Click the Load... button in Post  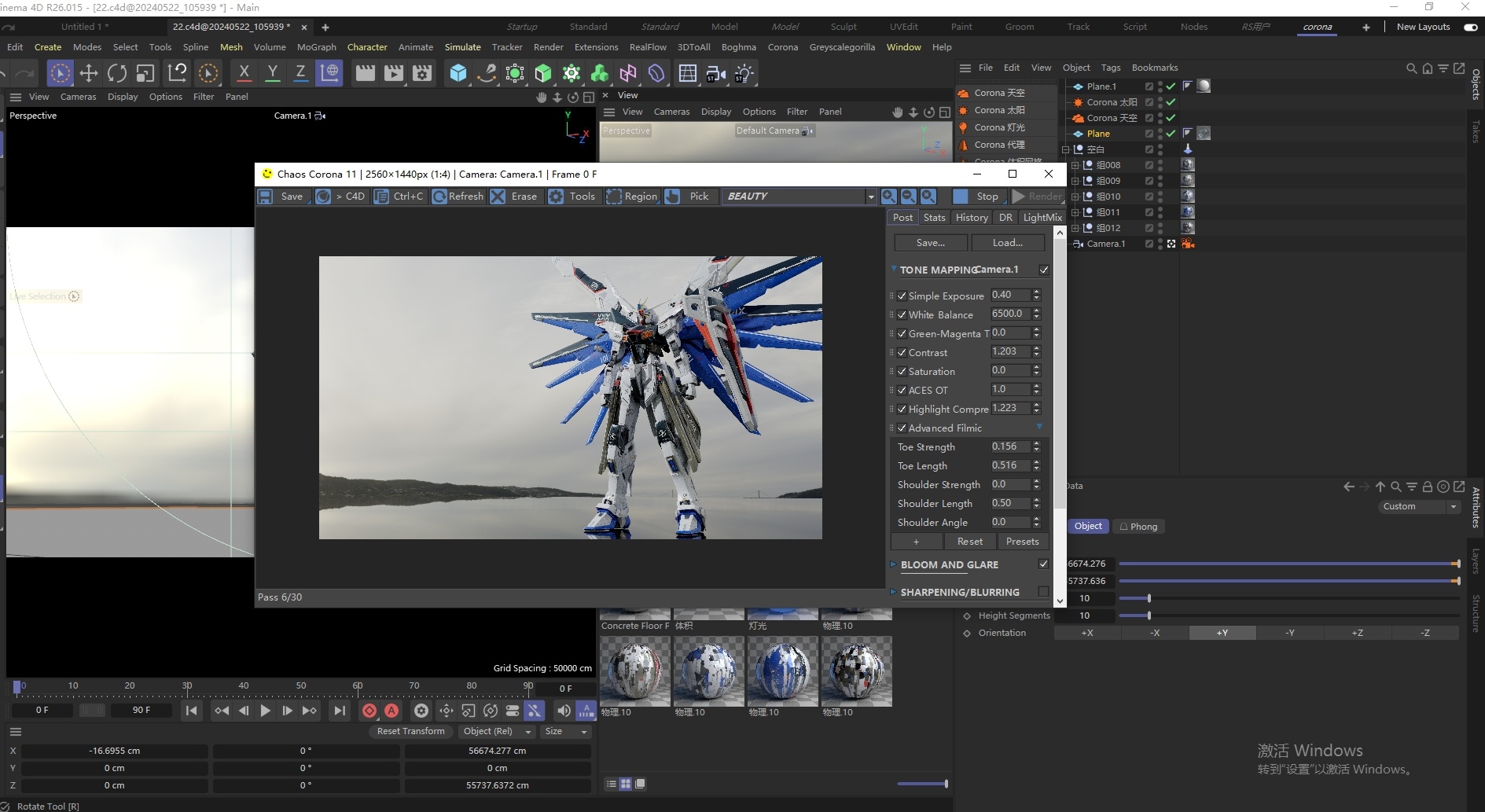[x=1008, y=243]
